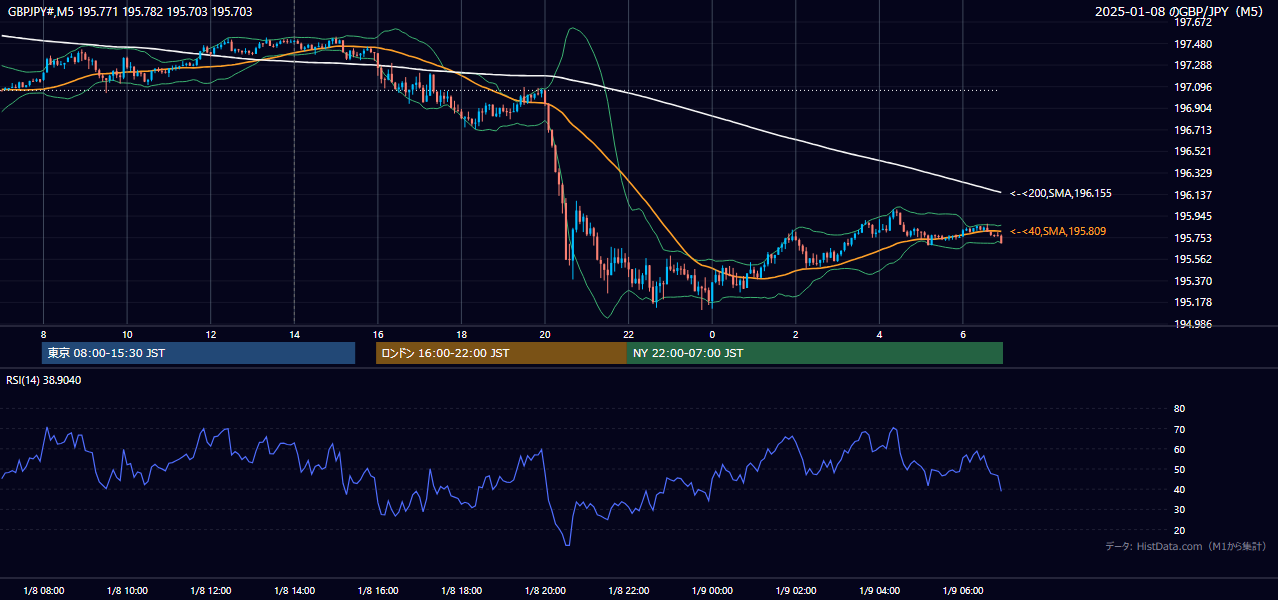Click RSI scale value 50

1179,469
